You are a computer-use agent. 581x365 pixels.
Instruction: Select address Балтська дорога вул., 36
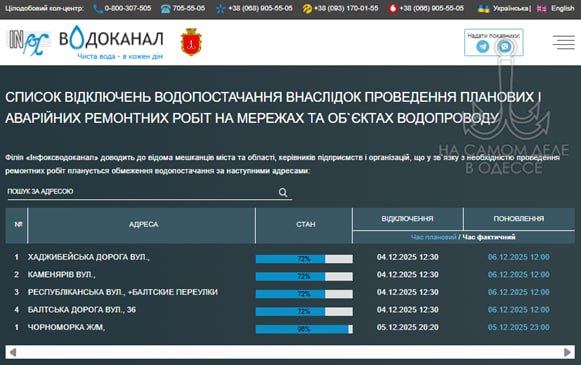[82, 309]
